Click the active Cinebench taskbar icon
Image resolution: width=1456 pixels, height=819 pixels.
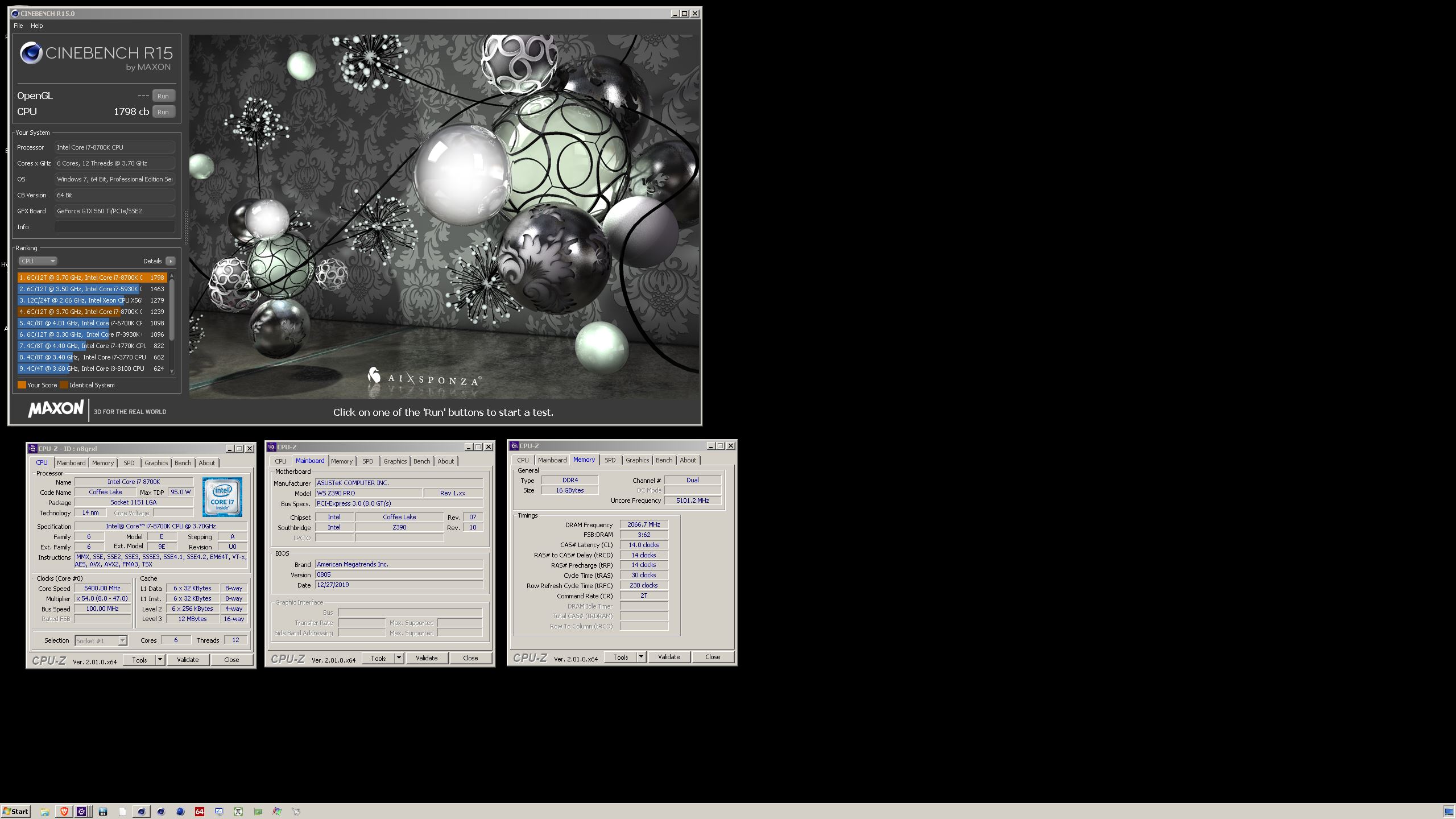click(x=141, y=812)
